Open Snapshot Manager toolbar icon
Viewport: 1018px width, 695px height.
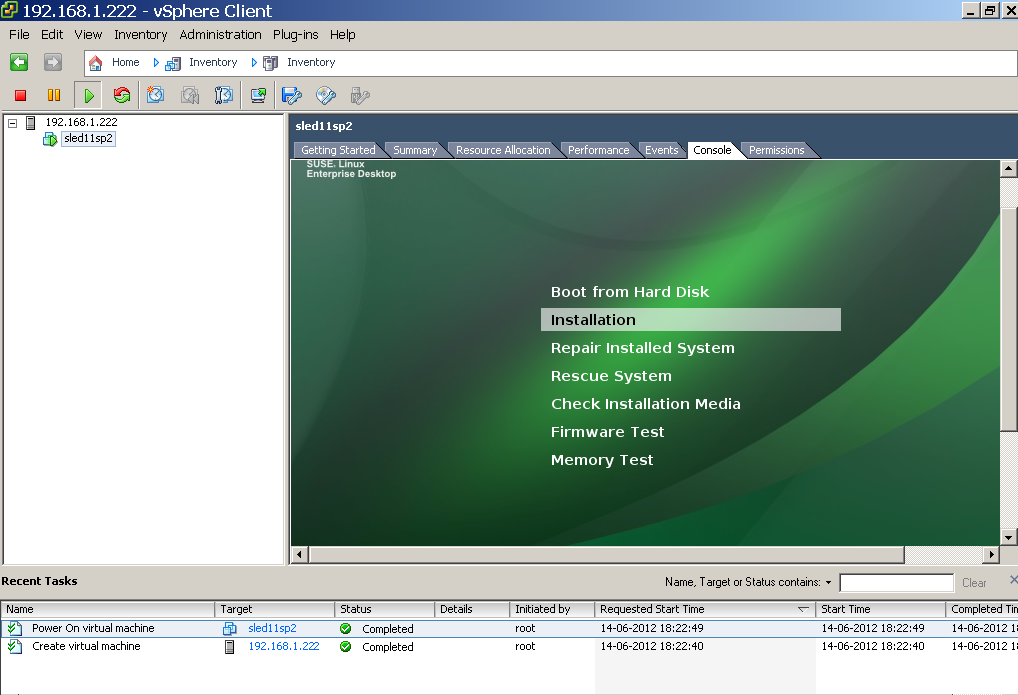tap(223, 95)
